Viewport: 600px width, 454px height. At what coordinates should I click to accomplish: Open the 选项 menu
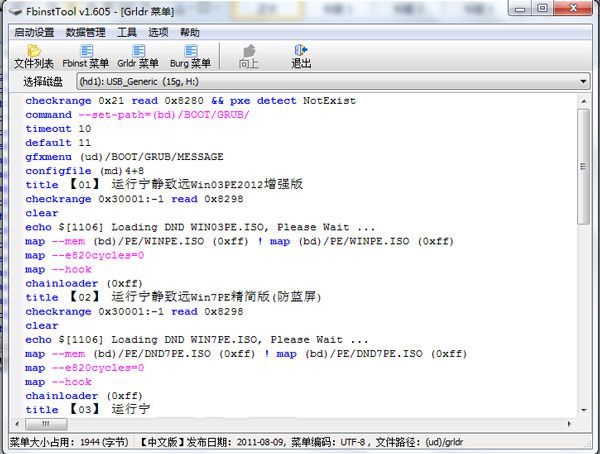tap(158, 32)
